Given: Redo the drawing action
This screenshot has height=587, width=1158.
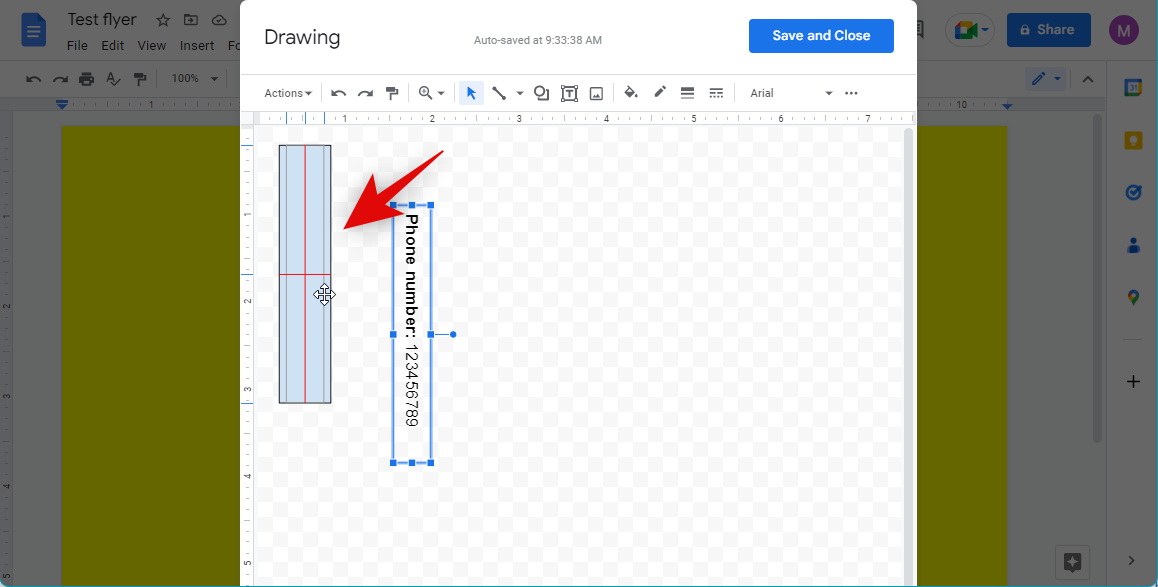Looking at the screenshot, I should point(365,93).
